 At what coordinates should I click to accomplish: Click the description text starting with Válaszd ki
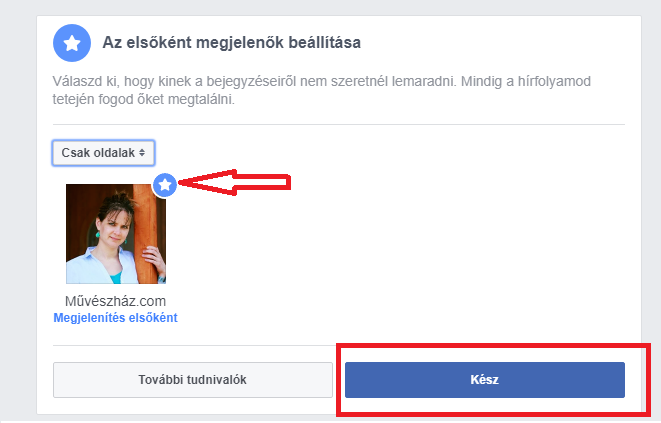[322, 90]
